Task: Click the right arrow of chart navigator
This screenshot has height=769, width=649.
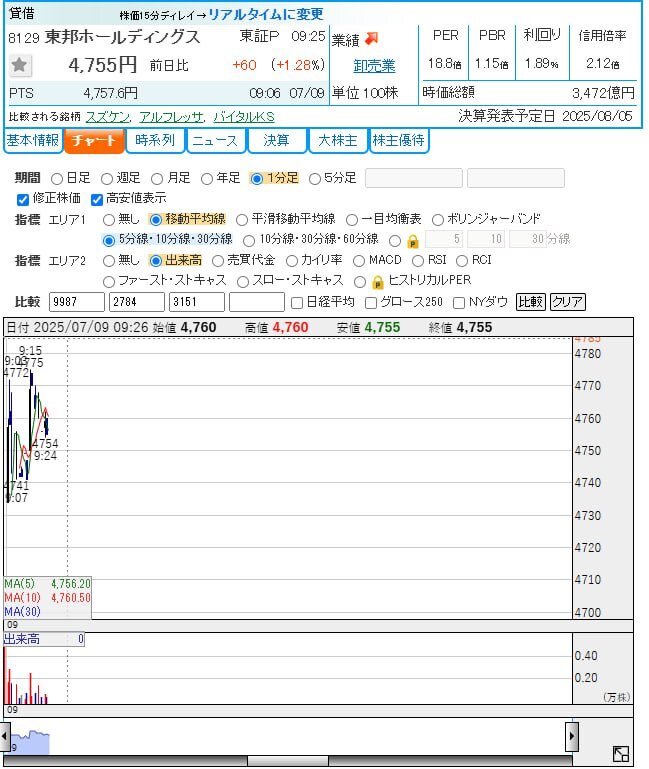Action: point(571,736)
